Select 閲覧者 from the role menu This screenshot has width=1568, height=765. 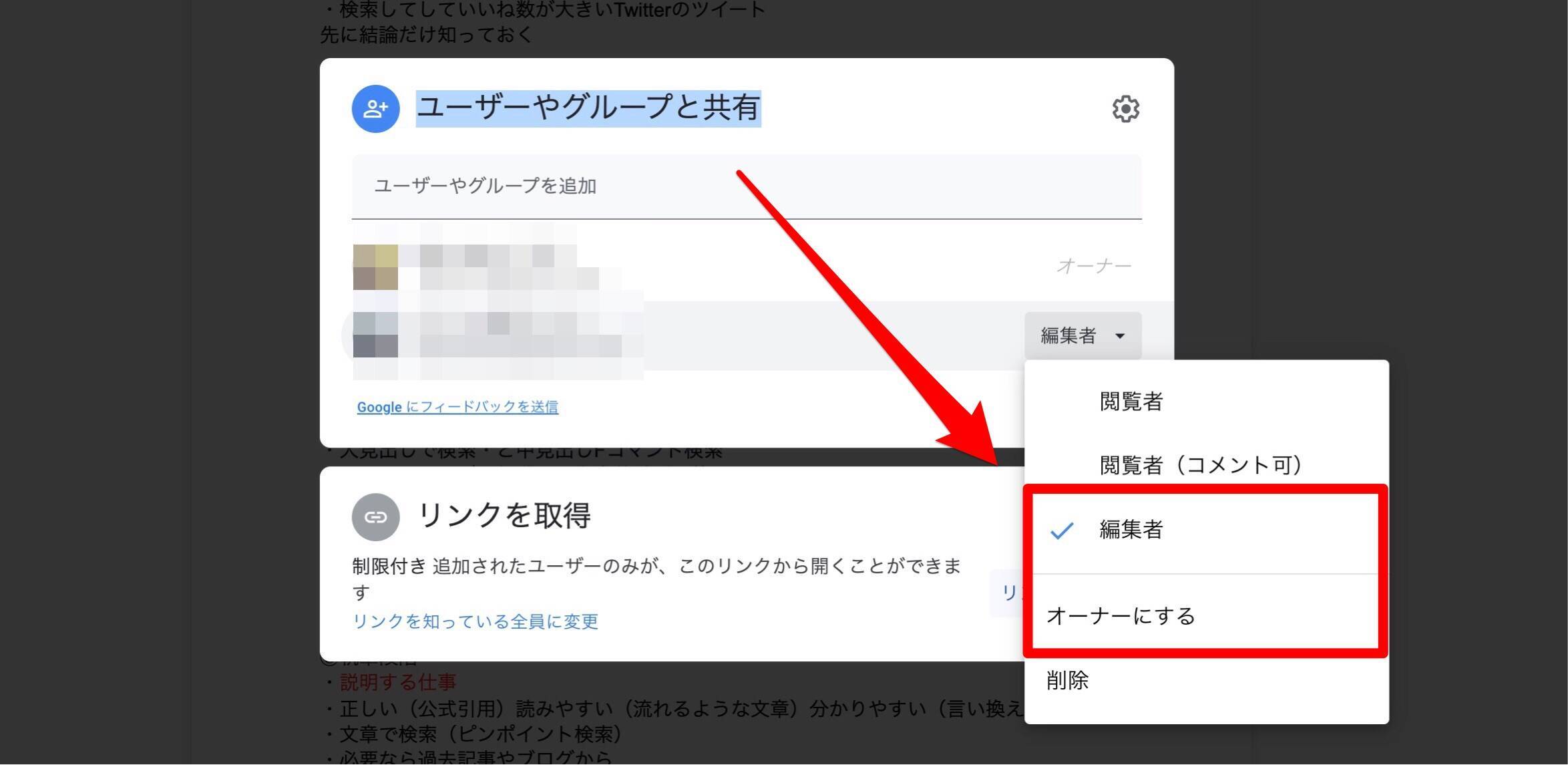click(1131, 402)
